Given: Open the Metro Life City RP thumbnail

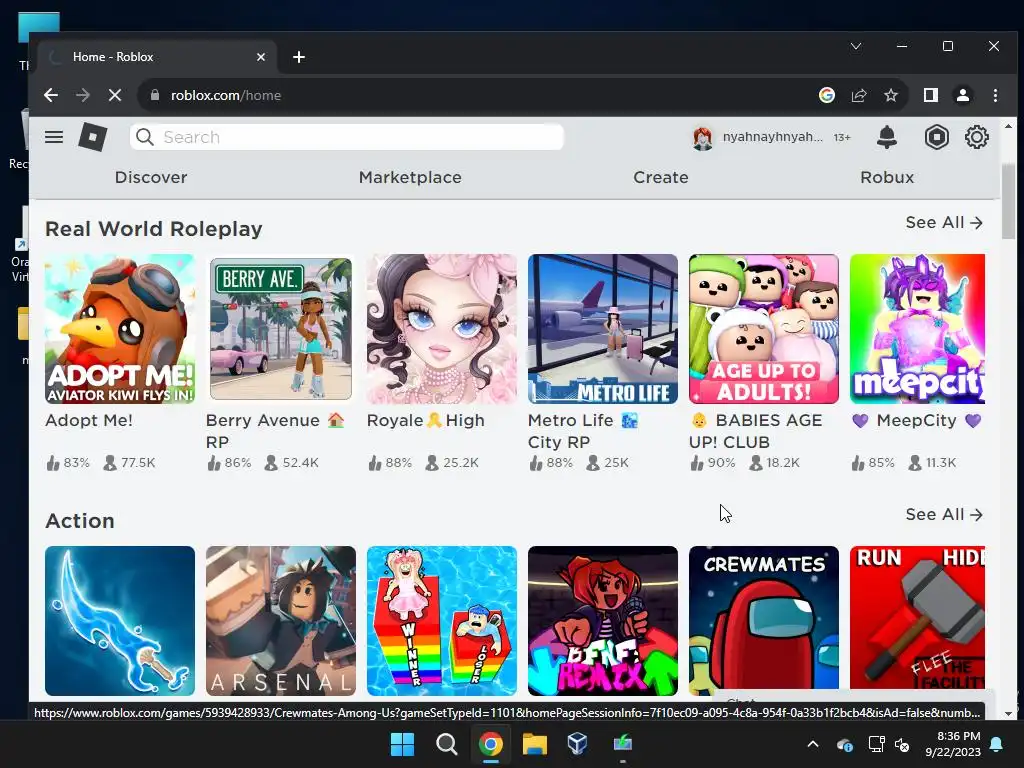Looking at the screenshot, I should 603,329.
